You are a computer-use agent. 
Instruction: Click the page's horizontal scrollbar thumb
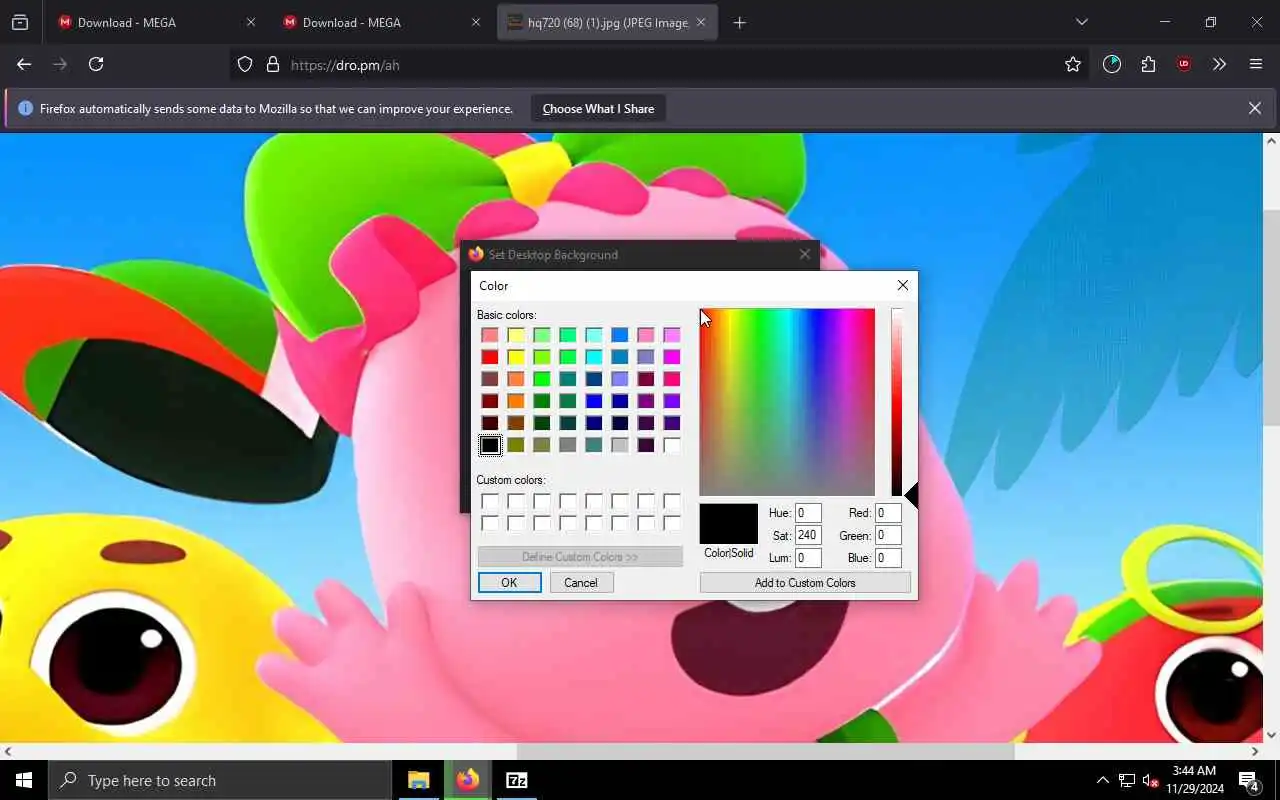tap(765, 751)
